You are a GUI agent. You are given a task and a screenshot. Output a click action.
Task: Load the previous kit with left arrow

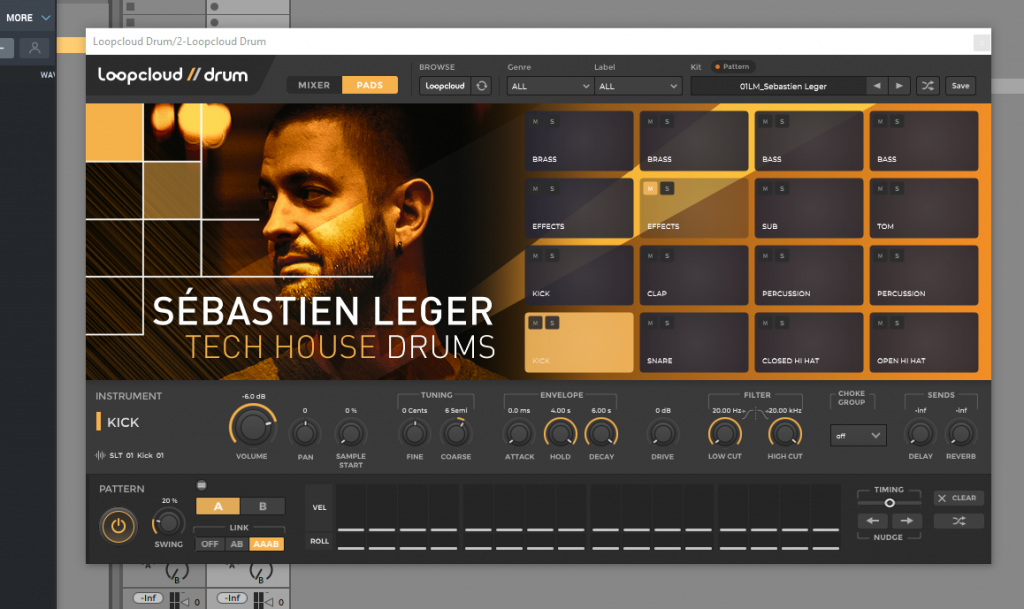[877, 86]
